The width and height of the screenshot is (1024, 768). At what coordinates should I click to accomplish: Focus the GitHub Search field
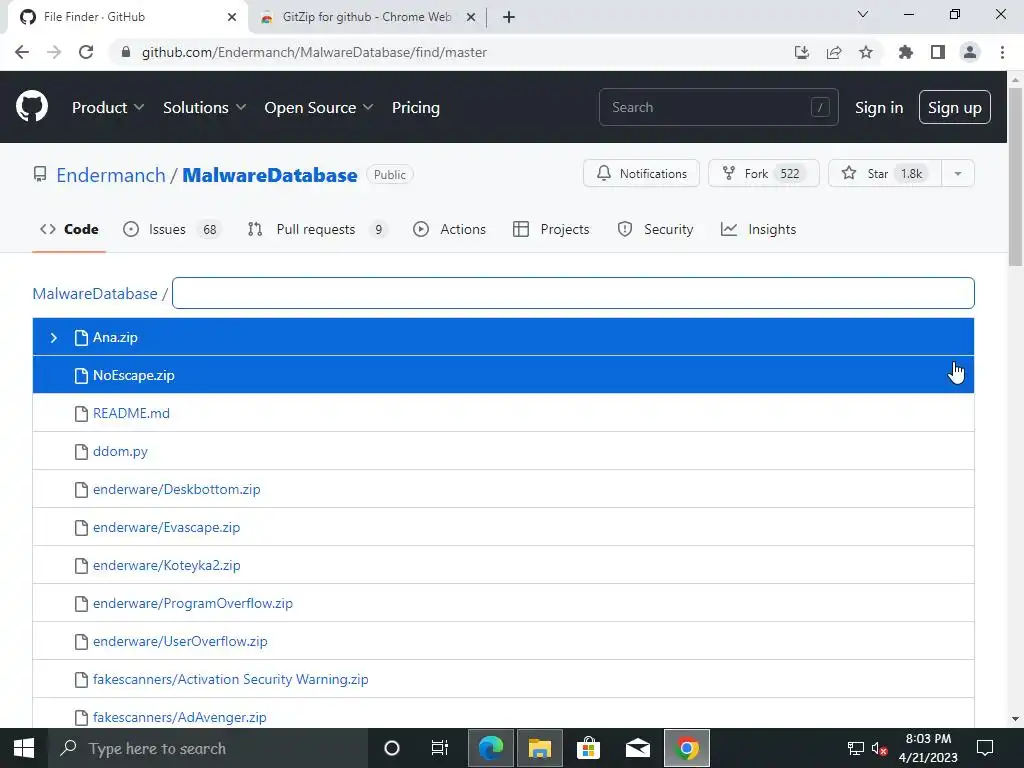718,107
